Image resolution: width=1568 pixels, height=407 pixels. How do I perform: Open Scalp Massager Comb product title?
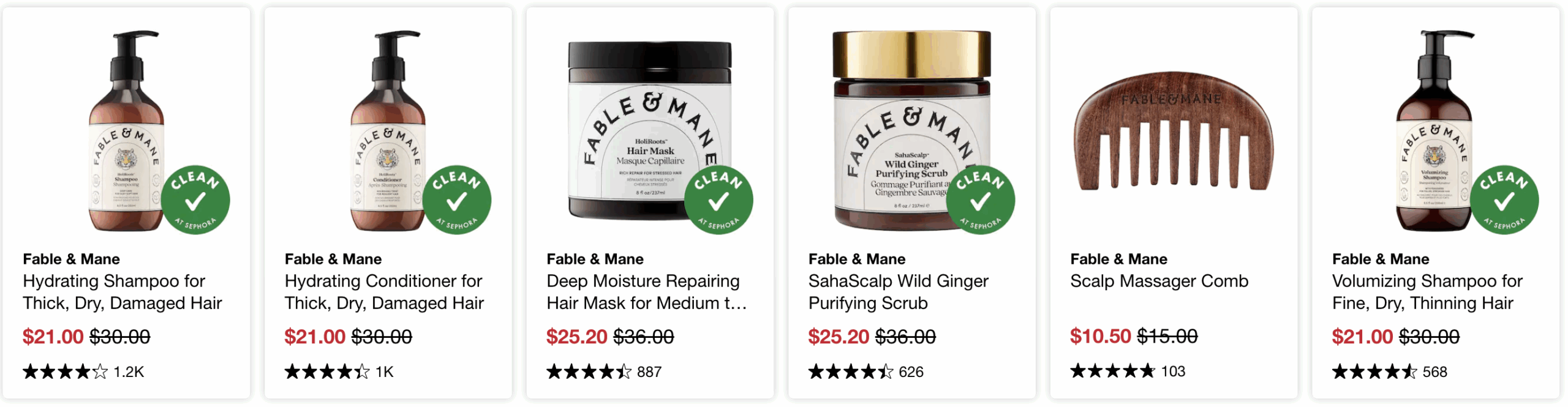[1159, 281]
